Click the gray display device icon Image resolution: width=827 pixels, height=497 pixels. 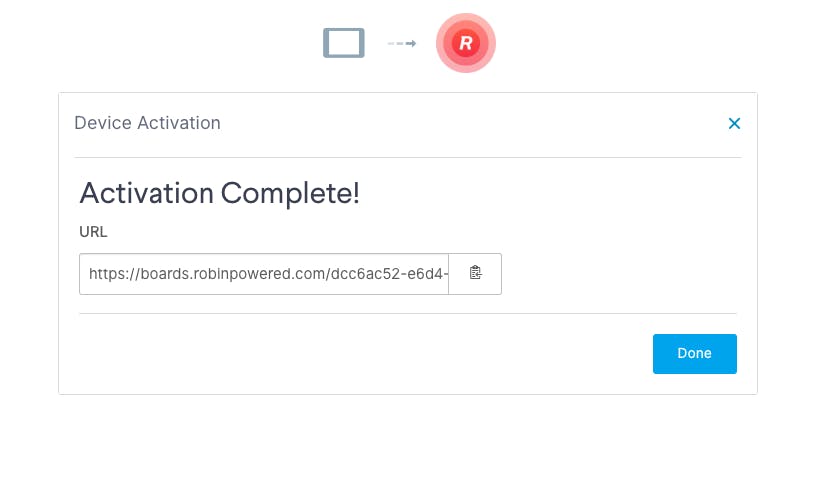[344, 43]
